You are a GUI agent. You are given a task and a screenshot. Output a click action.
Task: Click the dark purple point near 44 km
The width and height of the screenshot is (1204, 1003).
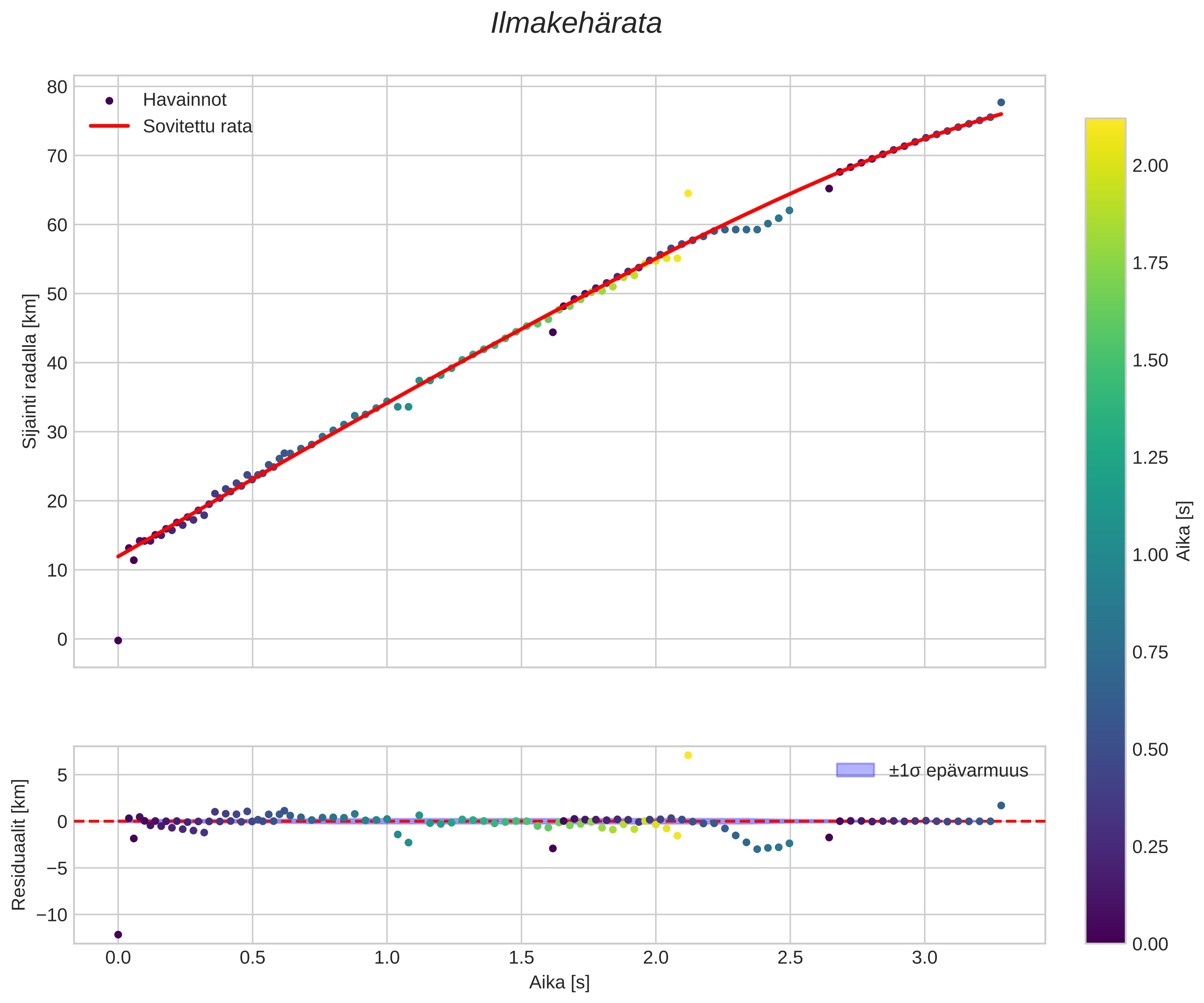[553, 332]
